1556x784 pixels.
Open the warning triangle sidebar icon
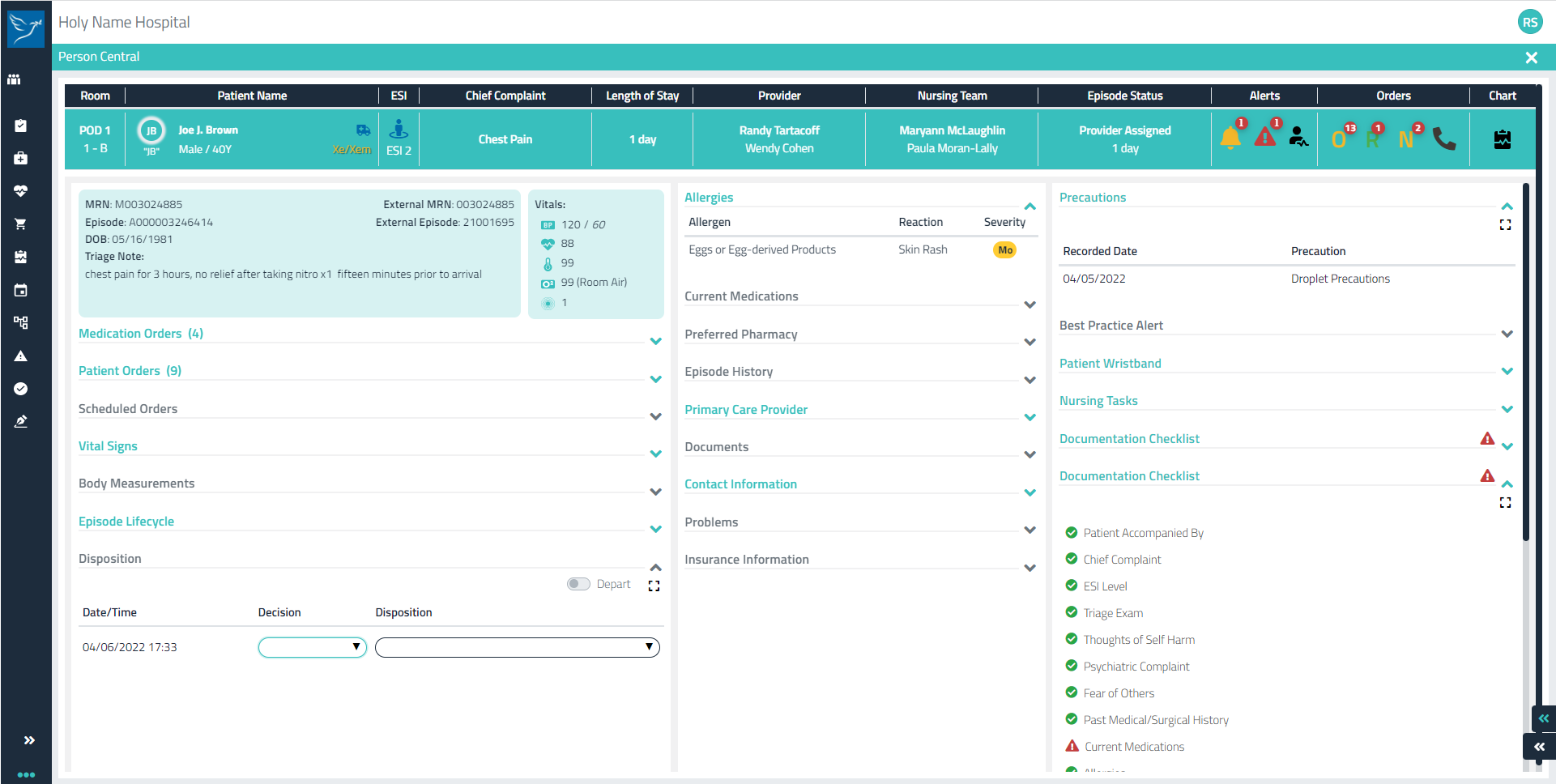(21, 356)
